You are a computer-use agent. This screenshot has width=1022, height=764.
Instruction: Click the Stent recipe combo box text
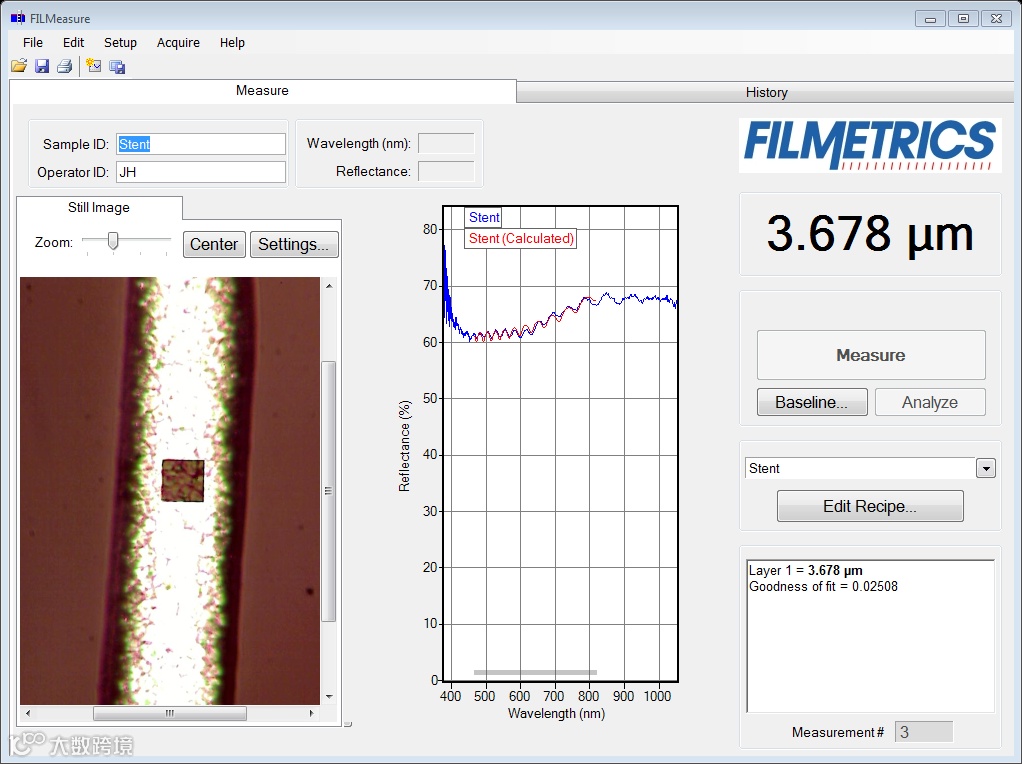860,469
